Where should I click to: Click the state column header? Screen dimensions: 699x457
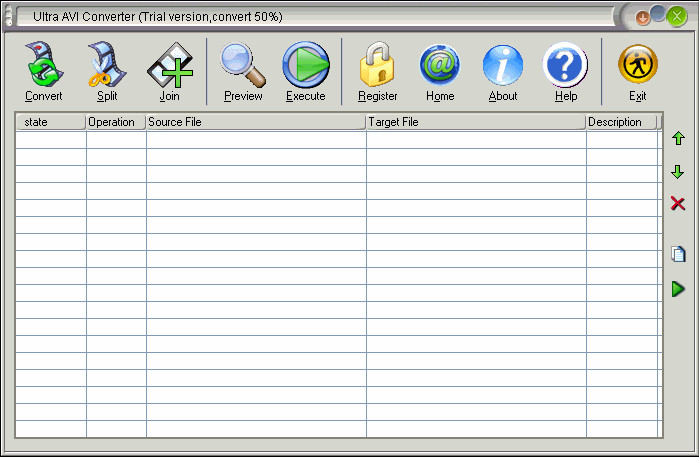coord(51,122)
